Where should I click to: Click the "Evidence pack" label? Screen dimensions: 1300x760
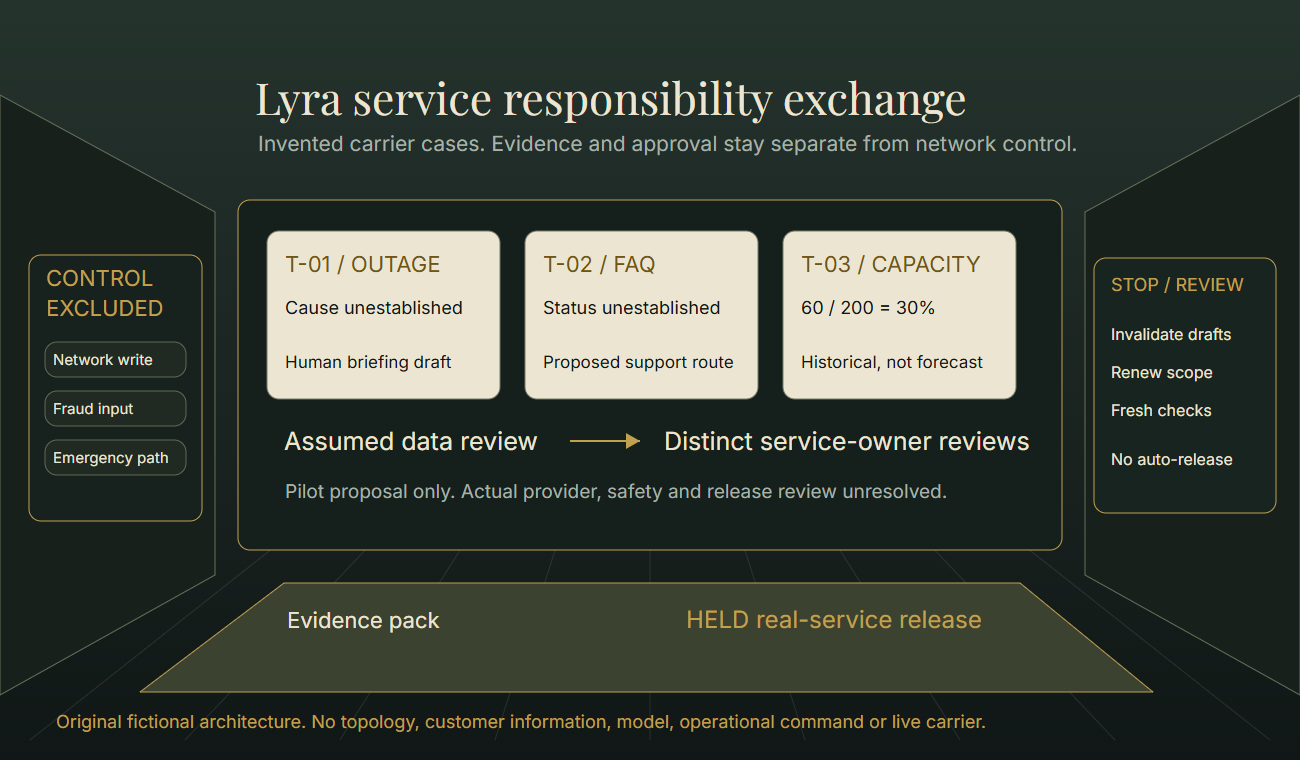coord(363,621)
